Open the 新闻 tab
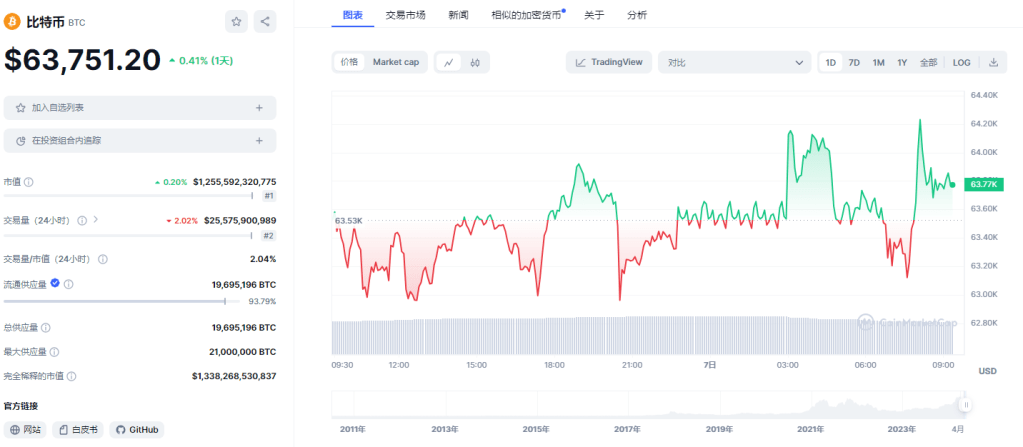 tap(458, 15)
